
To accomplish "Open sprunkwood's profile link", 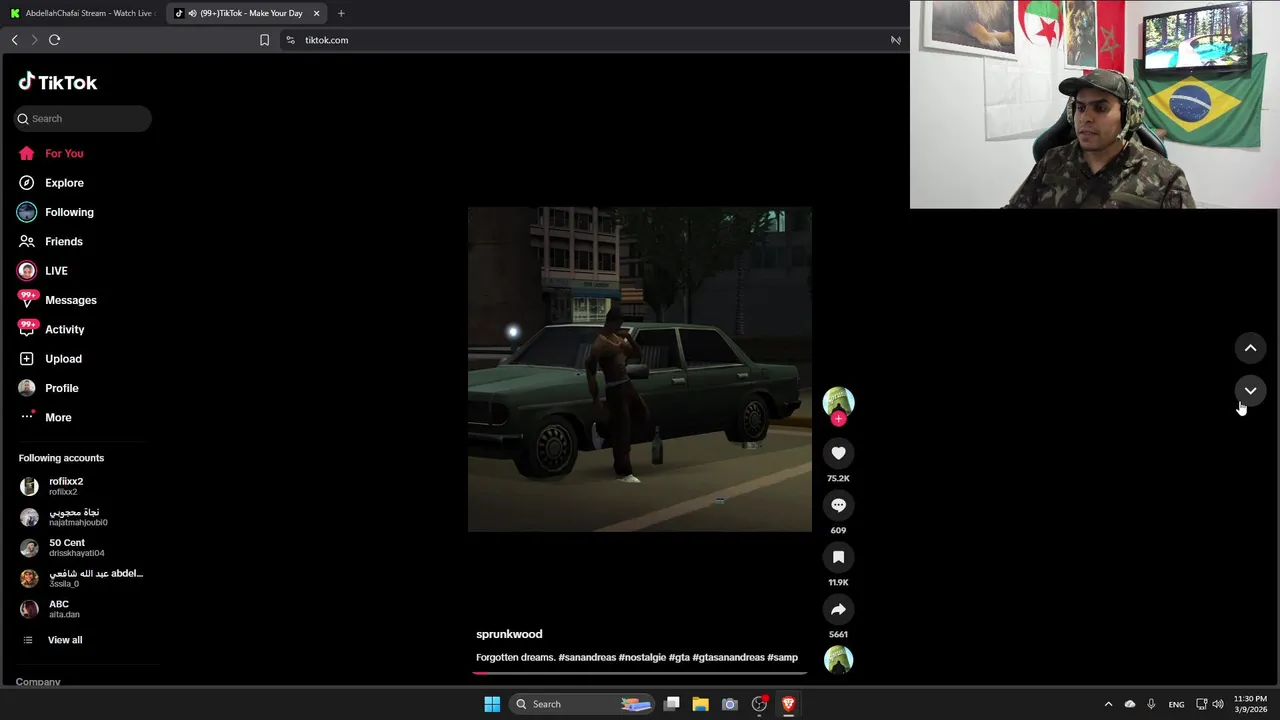I will 509,634.
